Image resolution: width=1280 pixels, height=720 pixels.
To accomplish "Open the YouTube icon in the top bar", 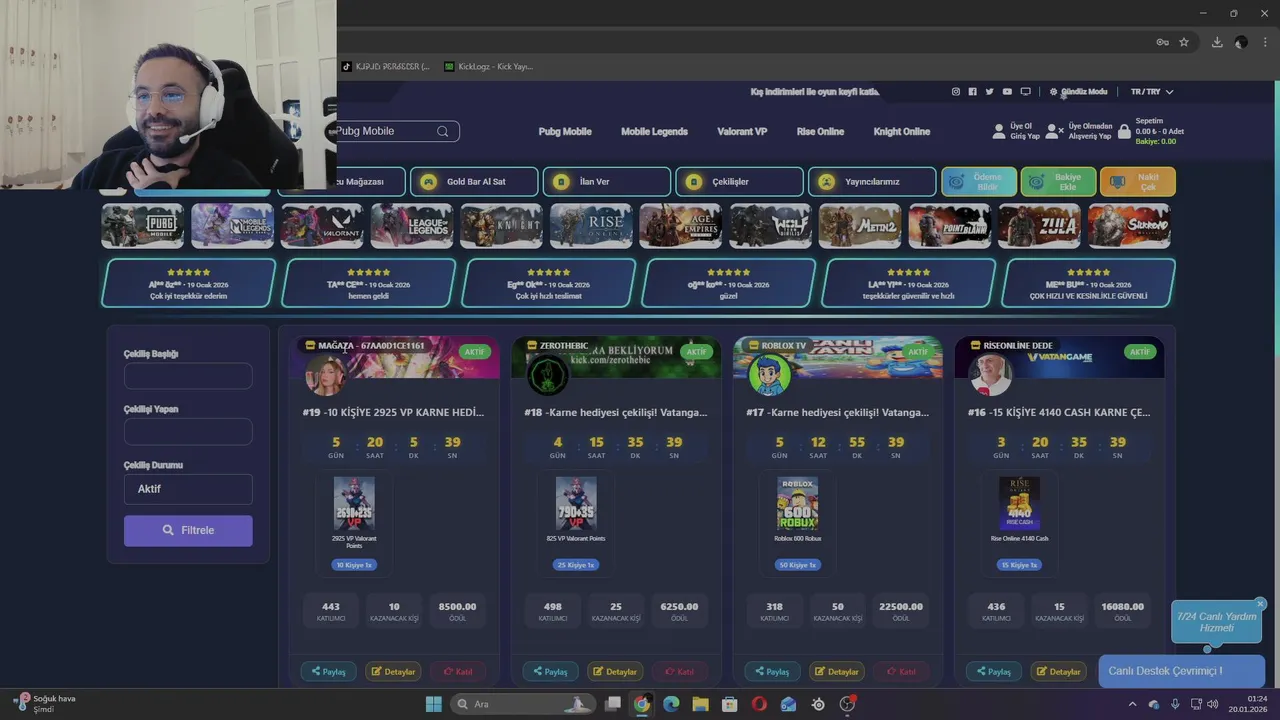I will (1007, 92).
